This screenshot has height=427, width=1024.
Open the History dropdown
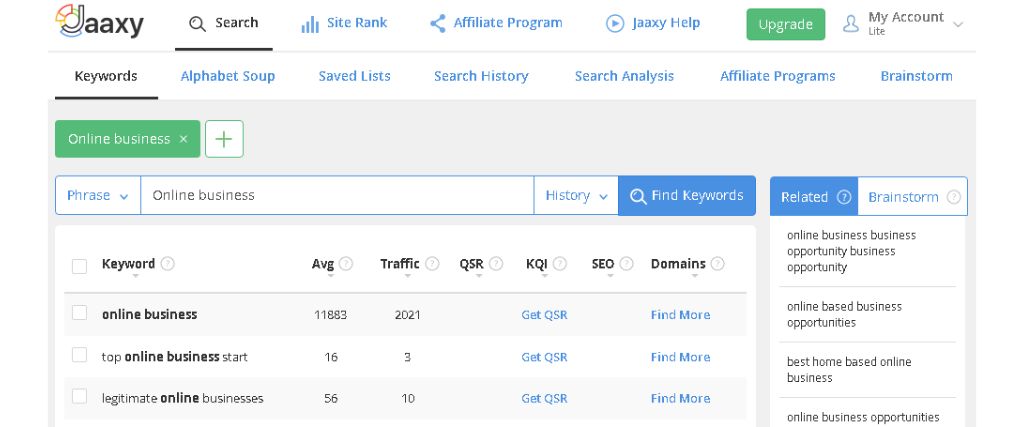point(576,195)
